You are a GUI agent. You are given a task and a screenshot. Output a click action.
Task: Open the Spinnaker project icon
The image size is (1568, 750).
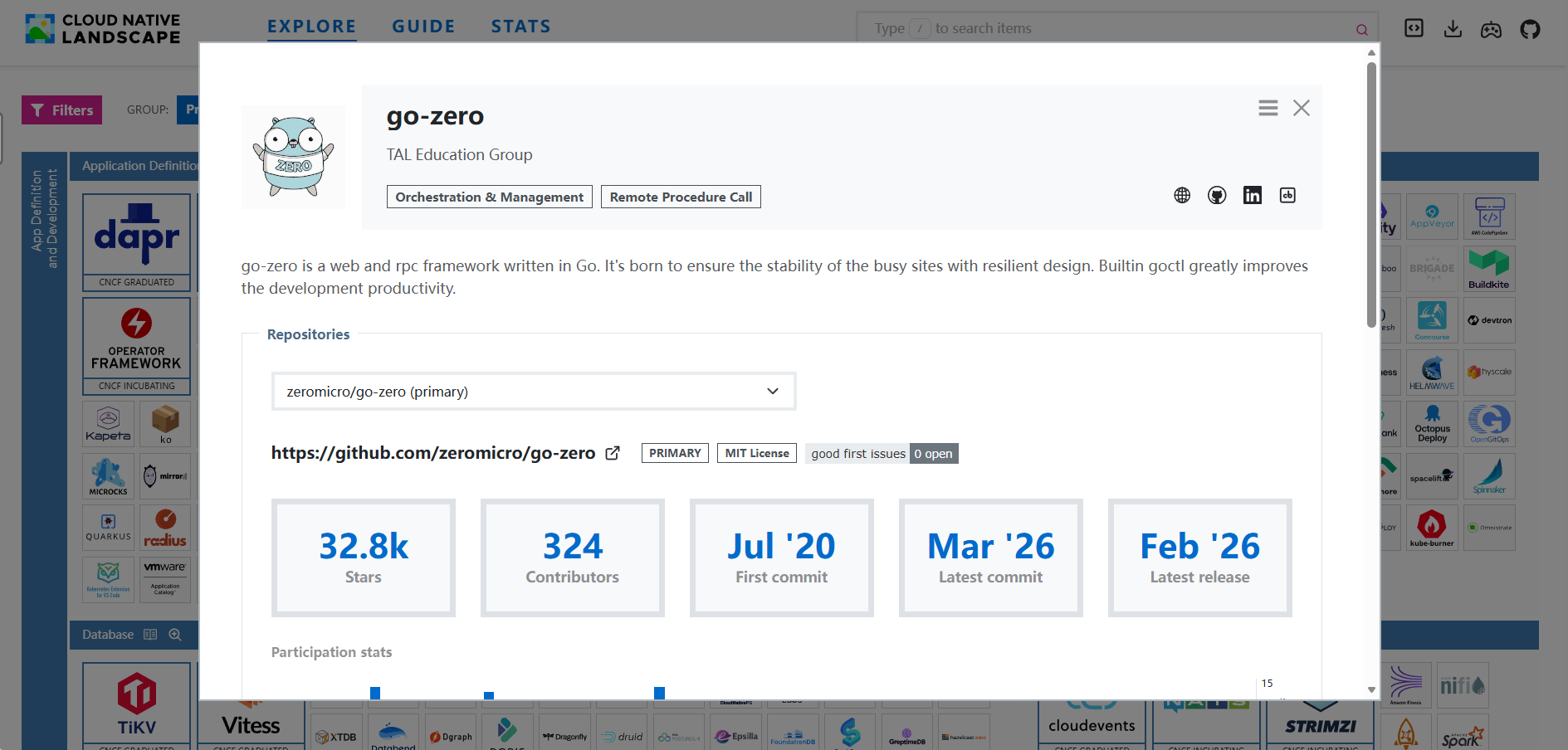[x=1489, y=476]
